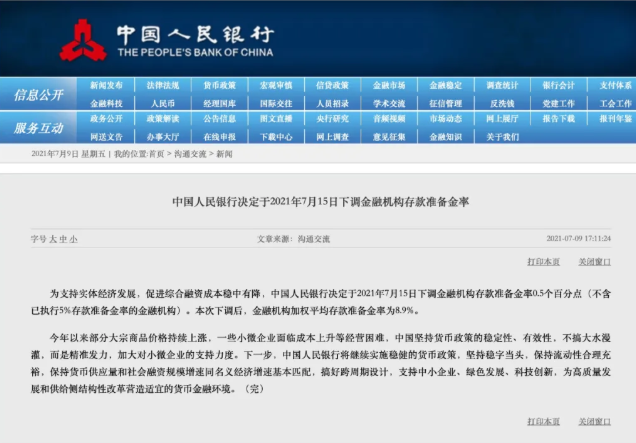
Task: Select 办事大厅 in the navigation
Action: tap(163, 137)
